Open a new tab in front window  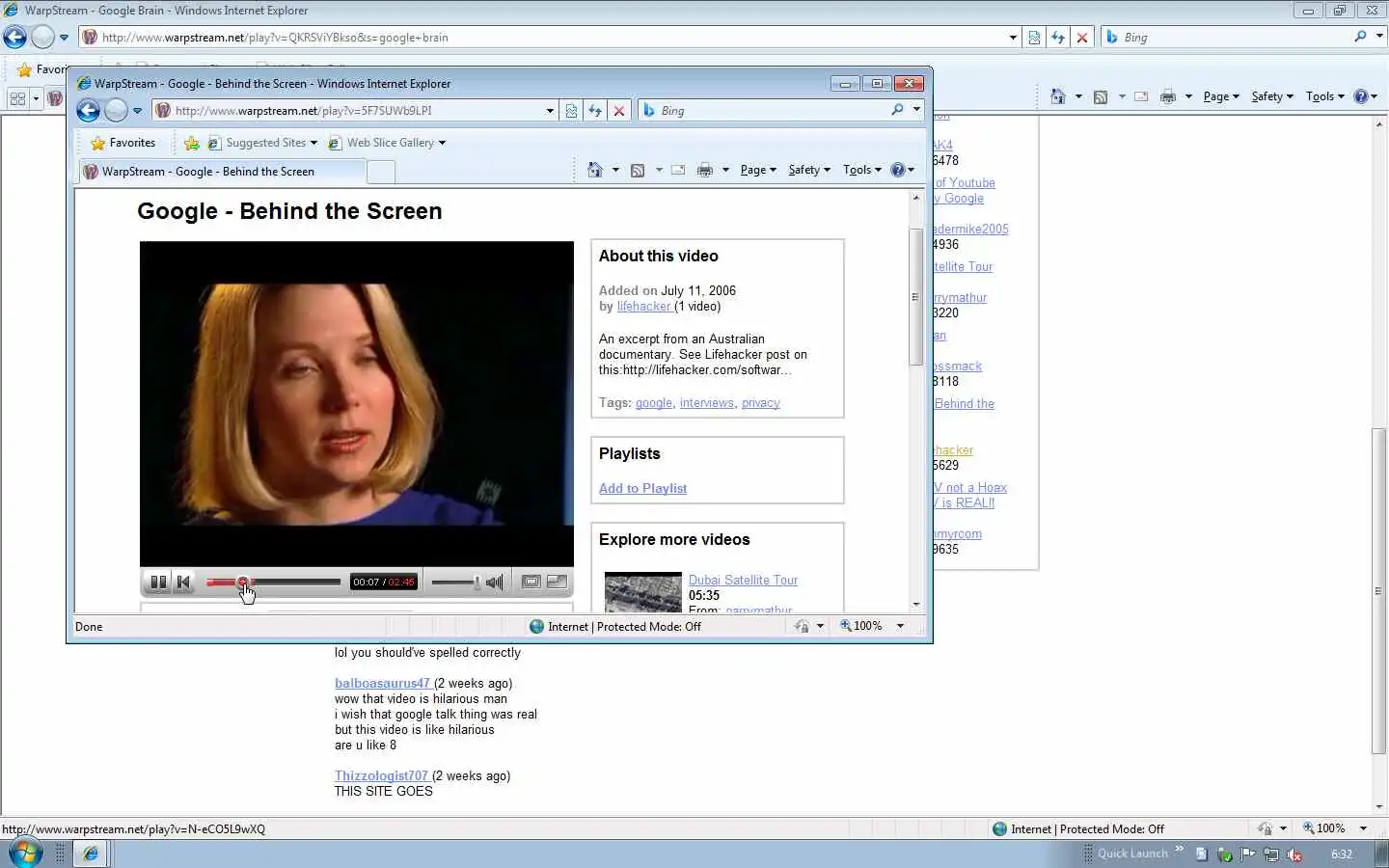point(381,172)
